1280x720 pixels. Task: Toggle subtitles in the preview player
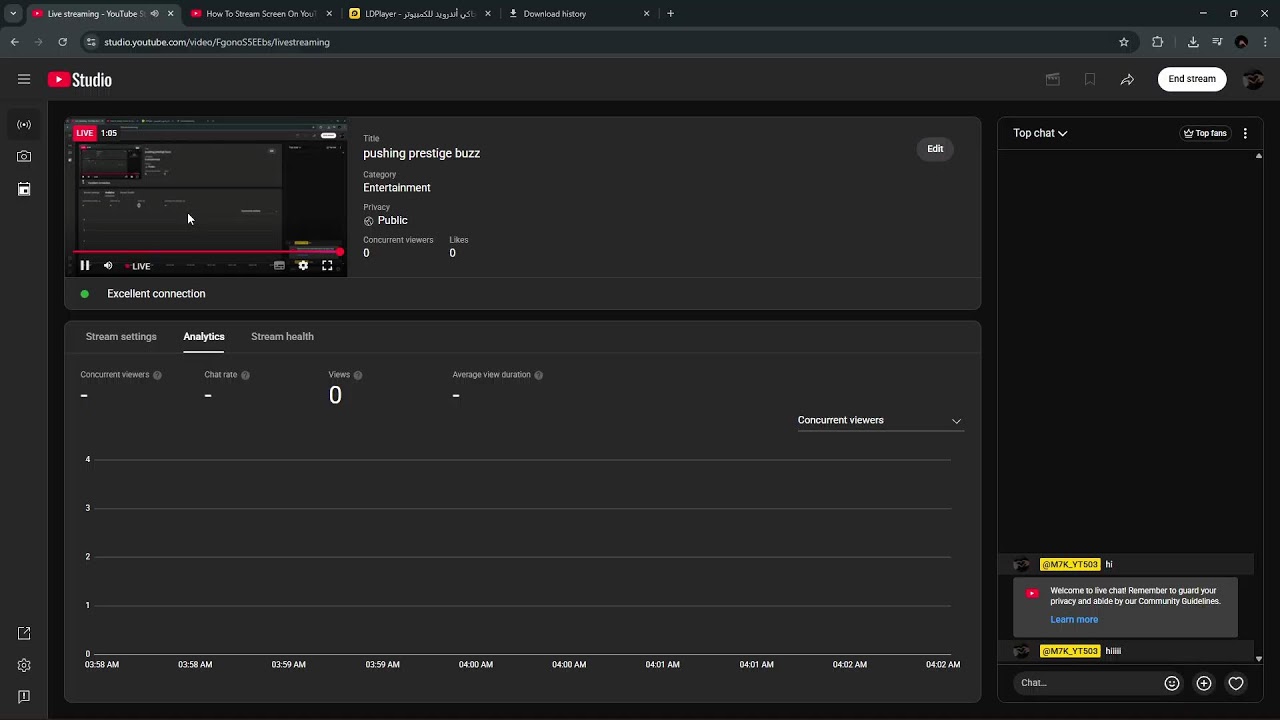pos(279,266)
